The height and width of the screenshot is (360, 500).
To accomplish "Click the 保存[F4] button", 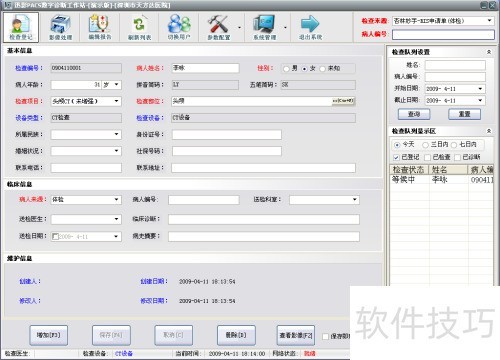I will point(111,335).
